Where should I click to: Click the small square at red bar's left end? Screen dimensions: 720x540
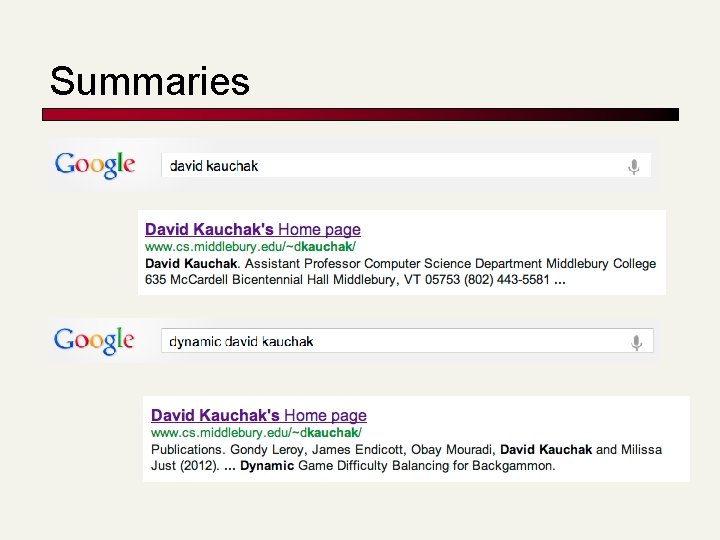46,114
